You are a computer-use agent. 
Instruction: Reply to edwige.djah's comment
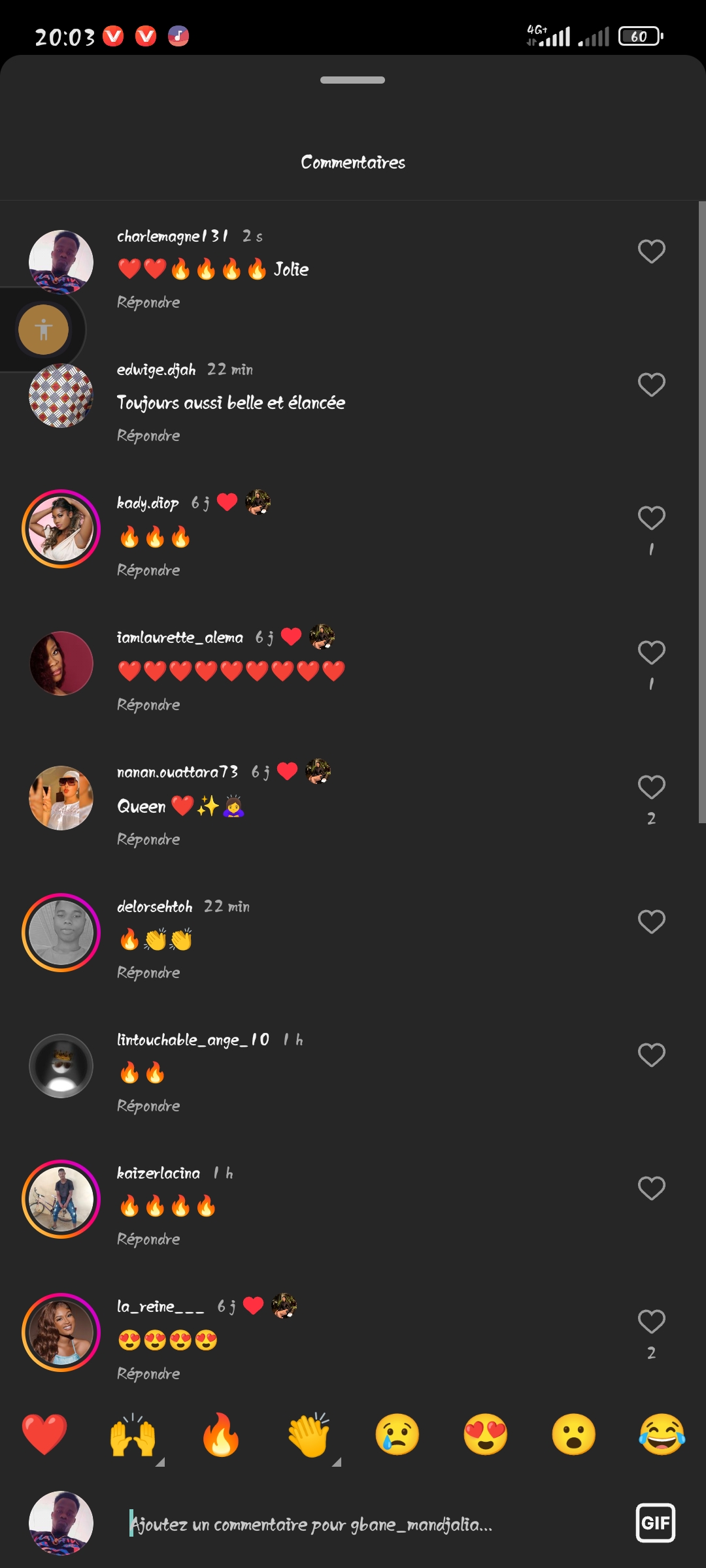point(148,436)
